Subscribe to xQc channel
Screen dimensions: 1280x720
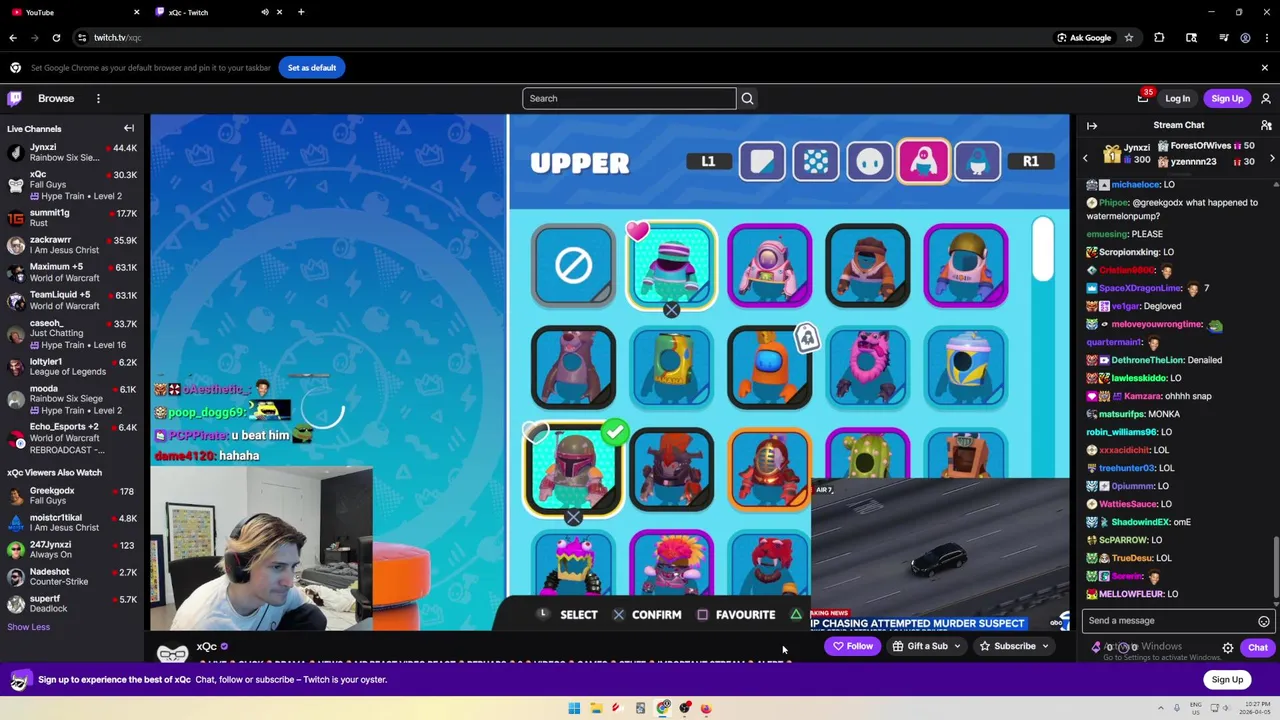coord(1007,646)
